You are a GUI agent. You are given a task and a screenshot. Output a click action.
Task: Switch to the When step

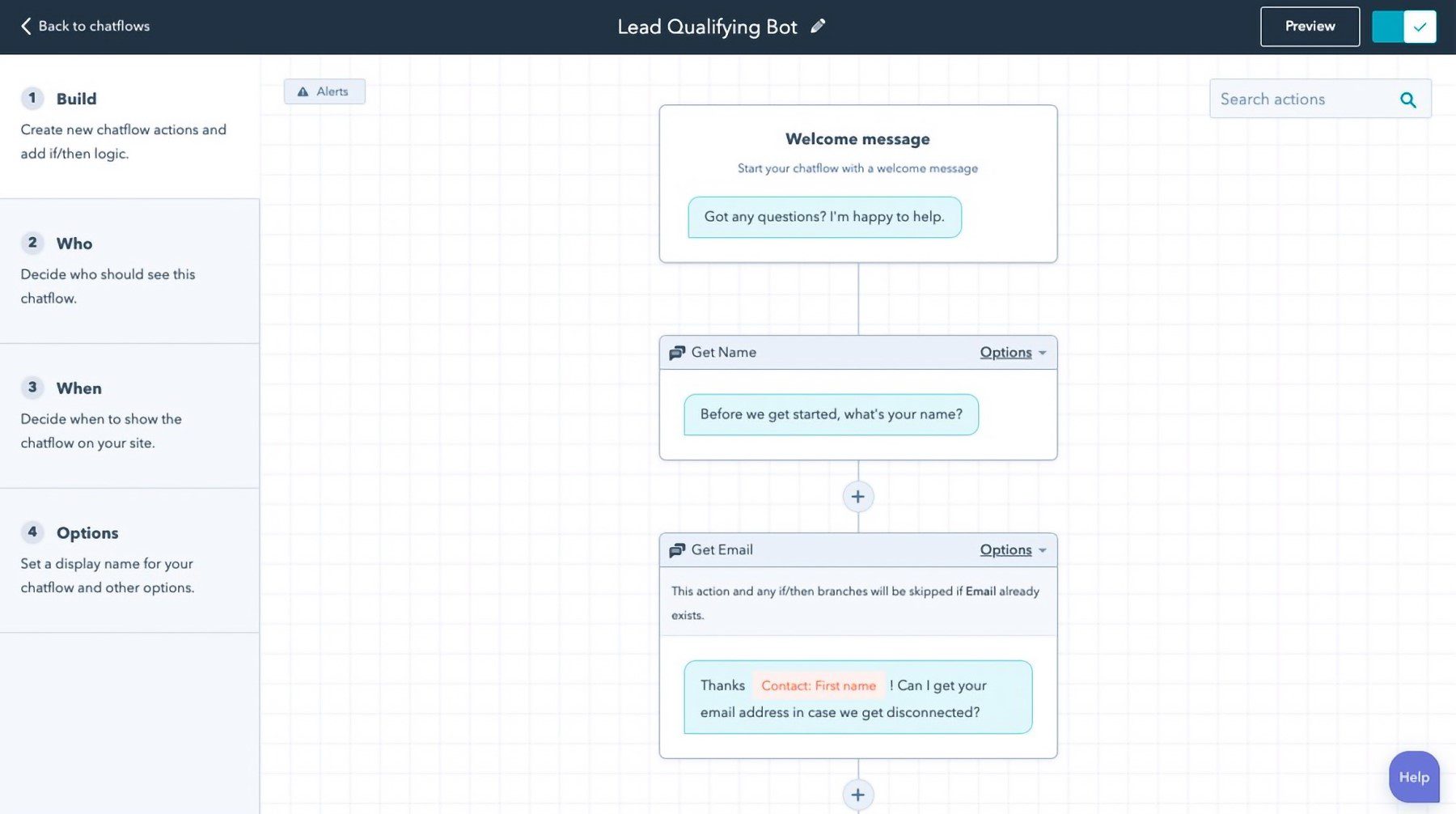coord(78,388)
